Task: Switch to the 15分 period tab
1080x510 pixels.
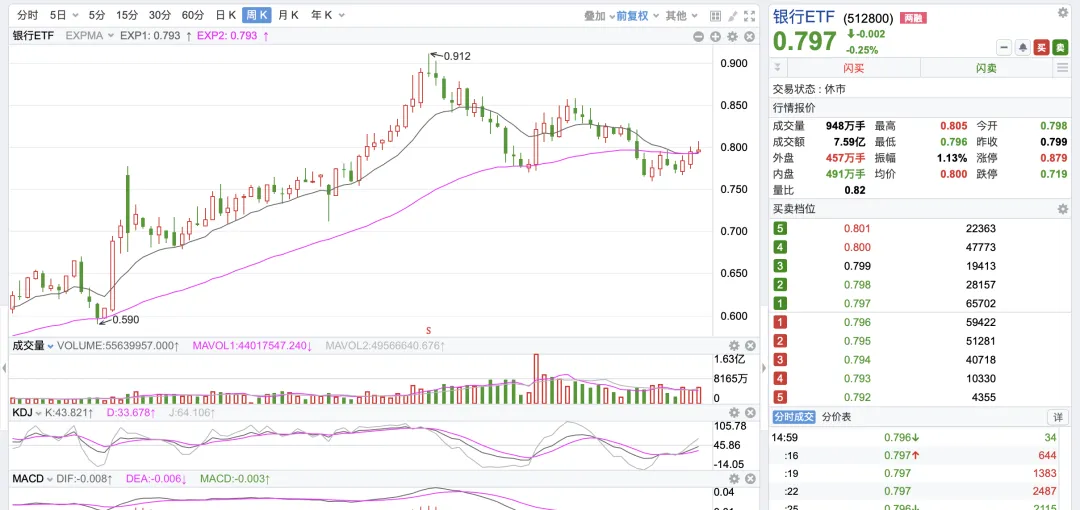Action: pos(127,15)
